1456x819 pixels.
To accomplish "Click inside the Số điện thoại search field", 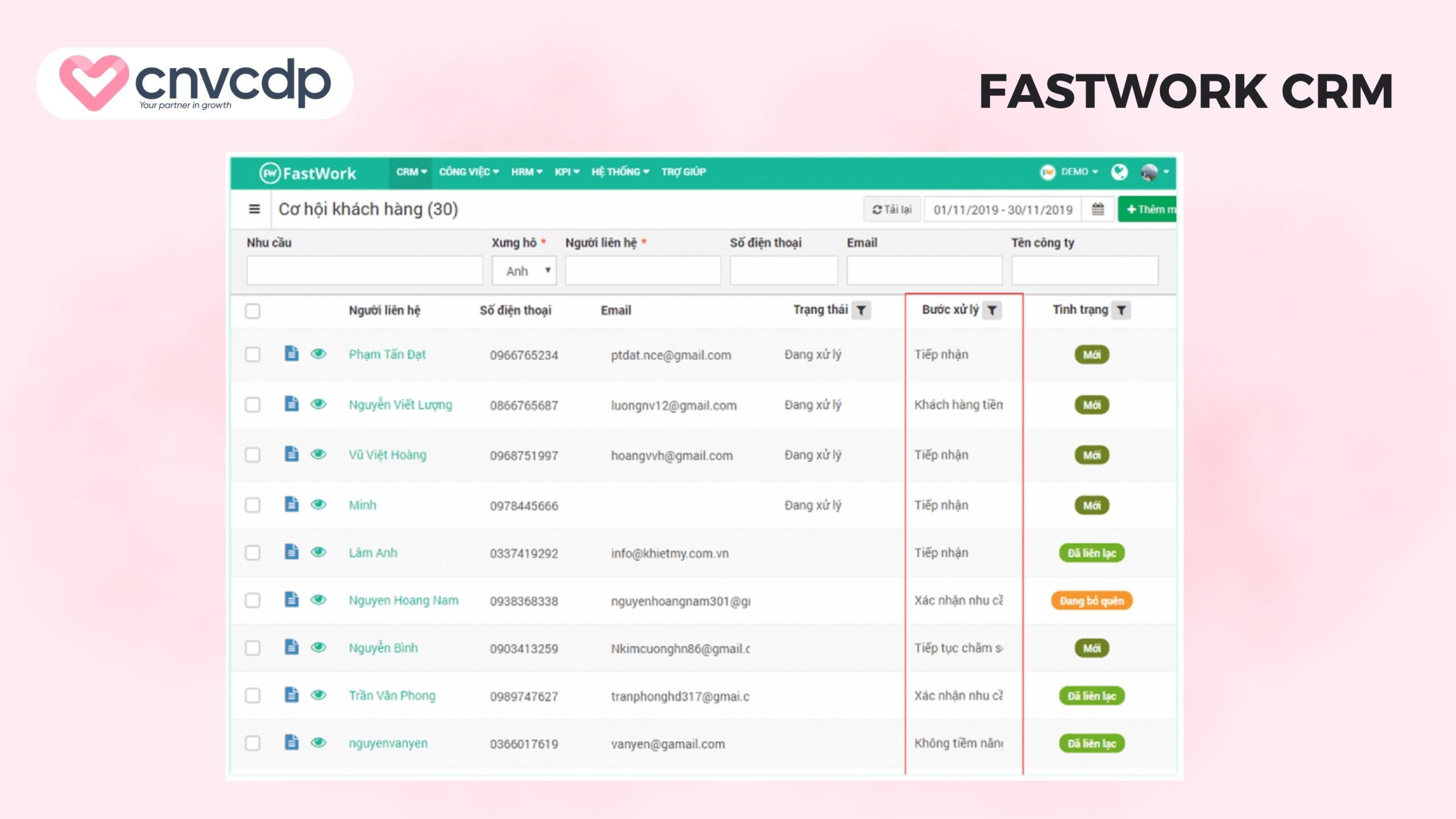I will coord(784,270).
